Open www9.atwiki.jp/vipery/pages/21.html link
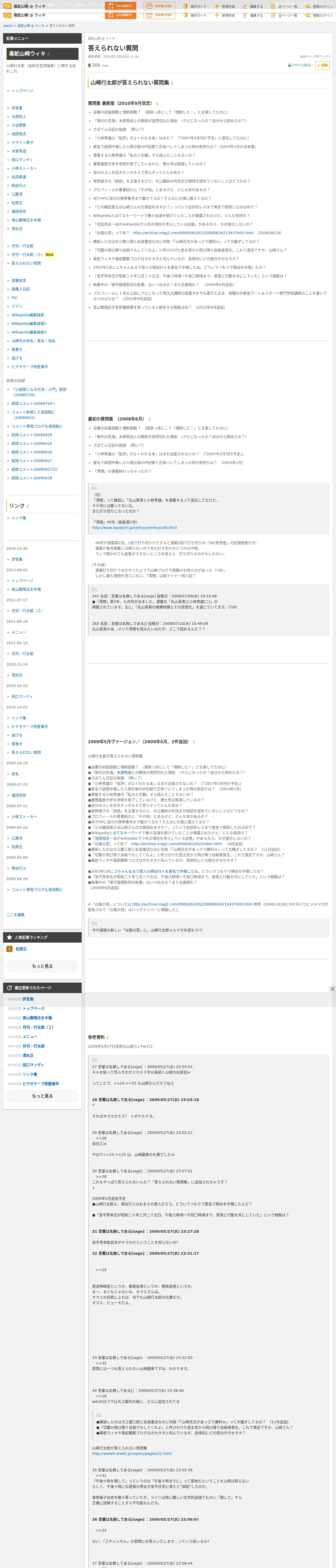336x1568 pixels. click(x=132, y=1454)
